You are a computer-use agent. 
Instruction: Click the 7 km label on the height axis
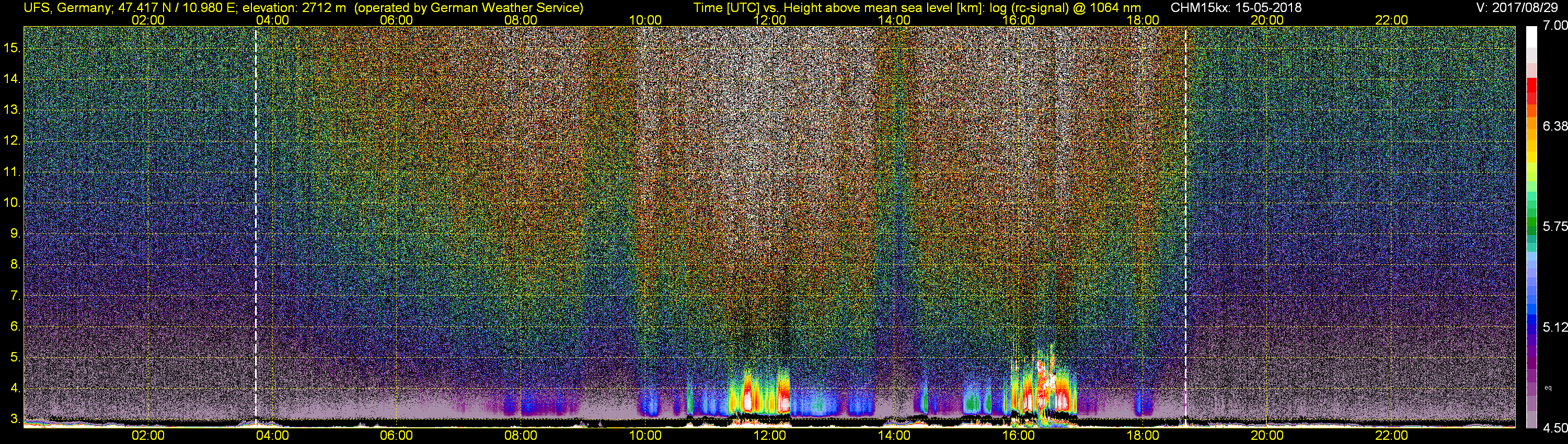[15, 296]
